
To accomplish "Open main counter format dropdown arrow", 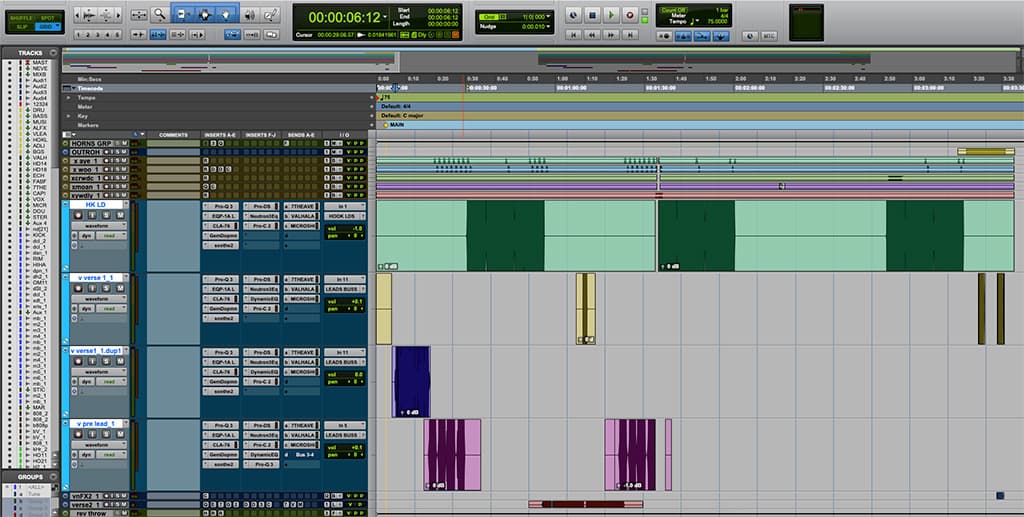I will (x=385, y=16).
